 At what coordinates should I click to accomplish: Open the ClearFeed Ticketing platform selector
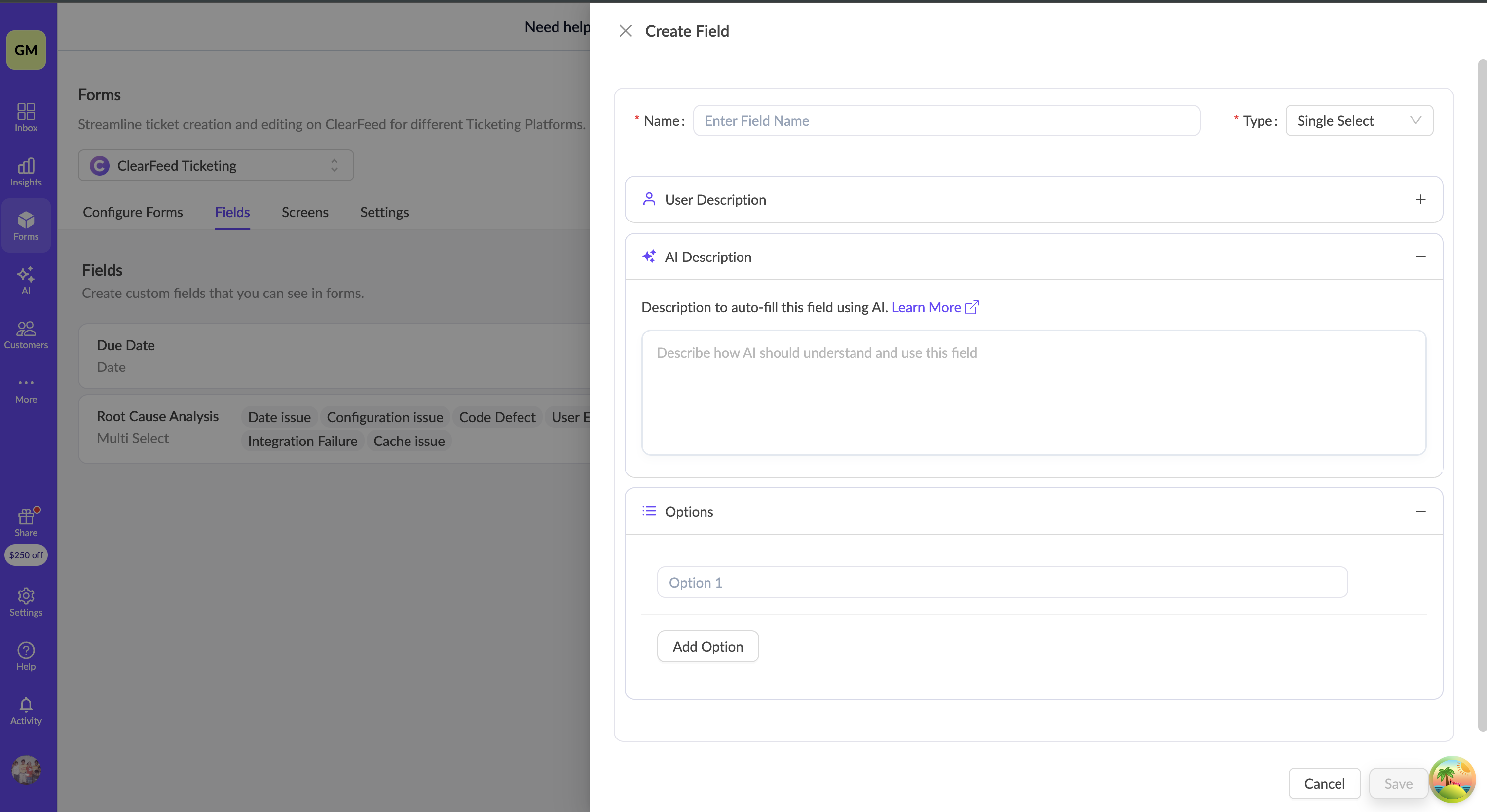pyautogui.click(x=215, y=166)
